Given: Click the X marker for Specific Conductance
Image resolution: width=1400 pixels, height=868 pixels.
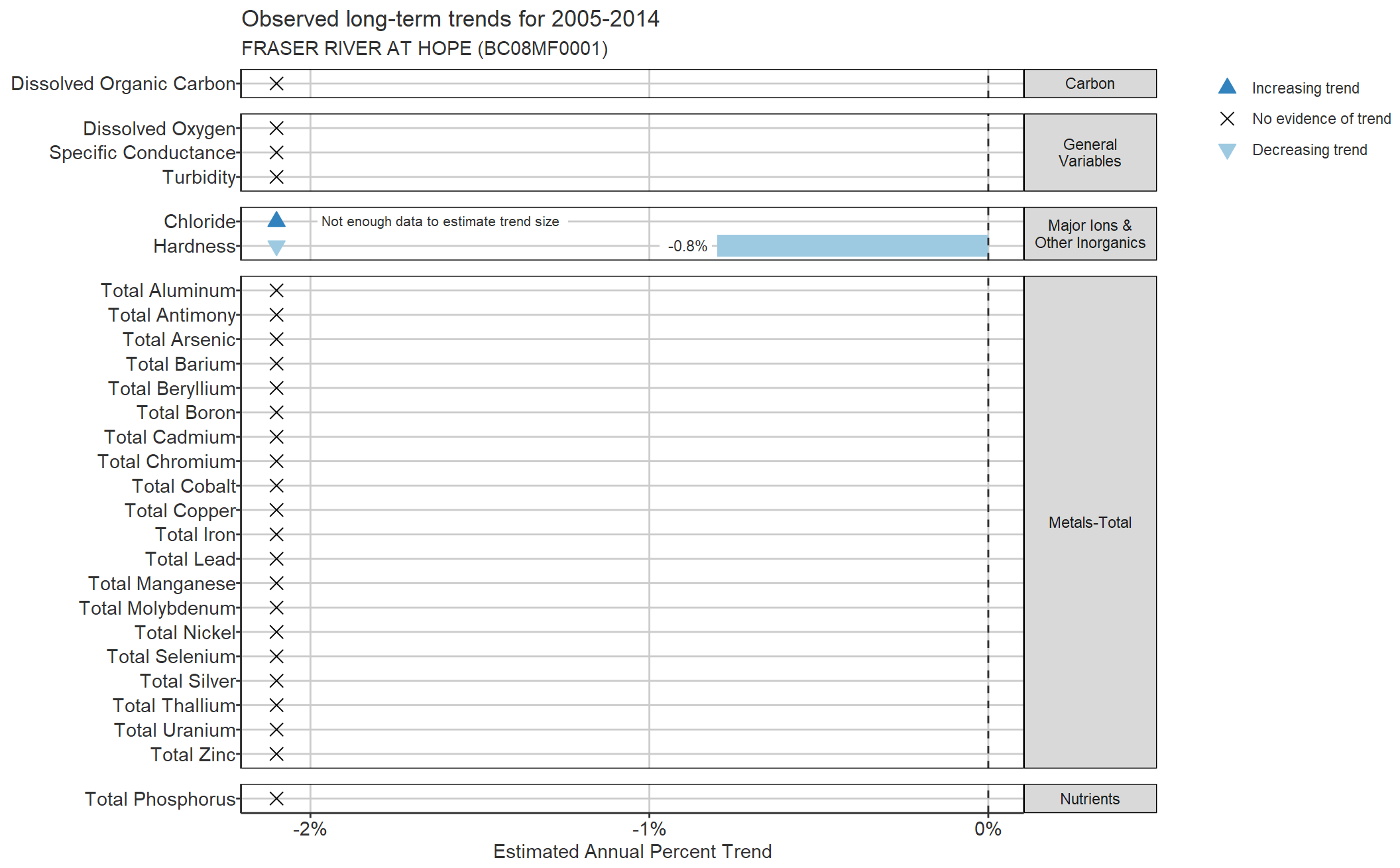Looking at the screenshot, I should tap(276, 153).
